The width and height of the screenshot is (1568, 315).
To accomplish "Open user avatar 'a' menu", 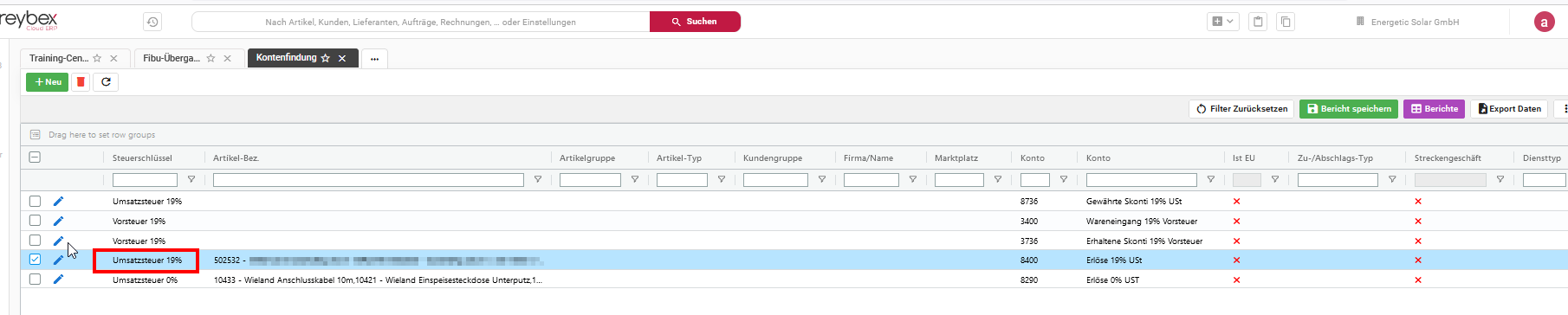I will [x=1545, y=22].
